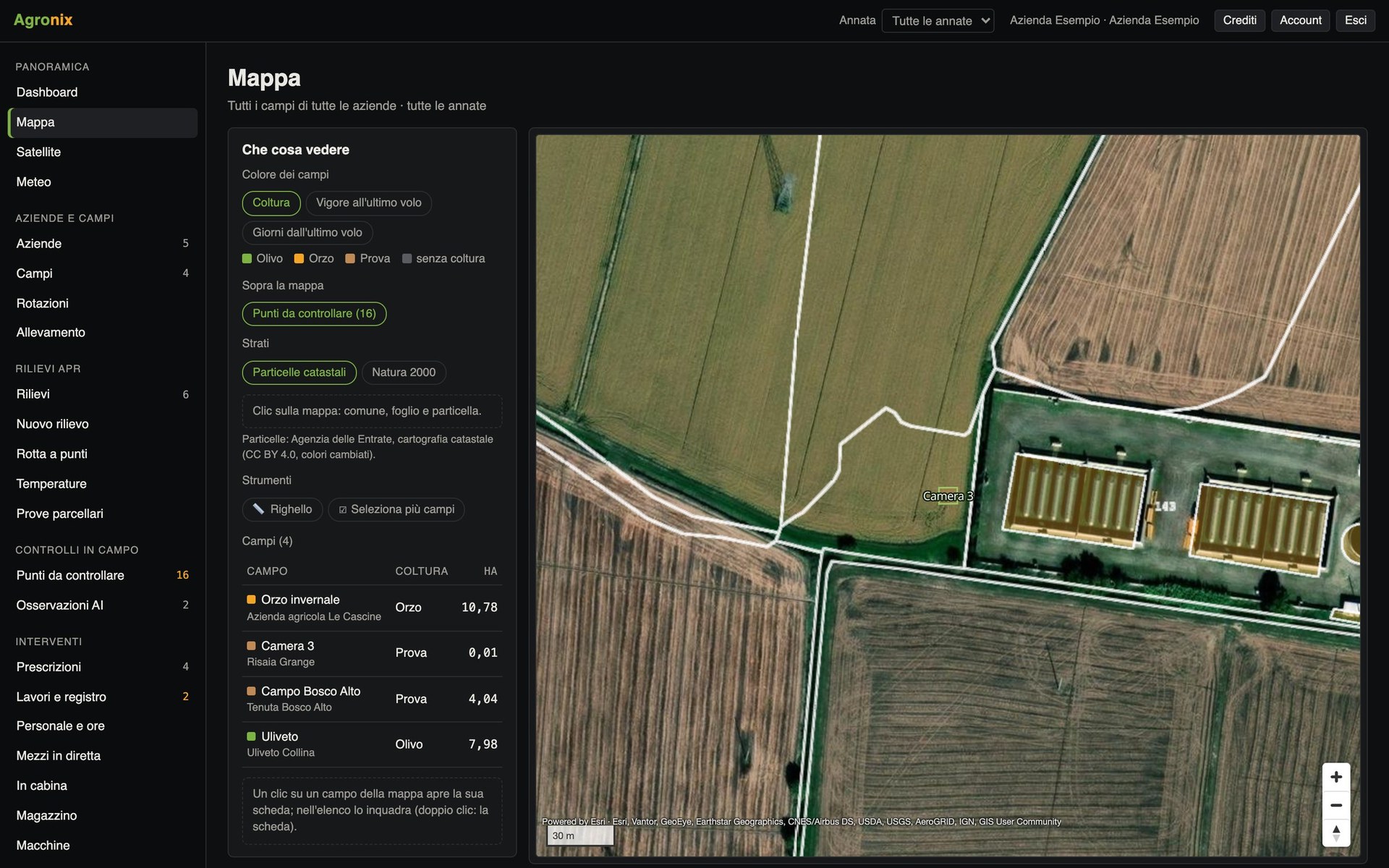Sort by the HA column header
Image resolution: width=1389 pixels, height=868 pixels.
(x=490, y=571)
